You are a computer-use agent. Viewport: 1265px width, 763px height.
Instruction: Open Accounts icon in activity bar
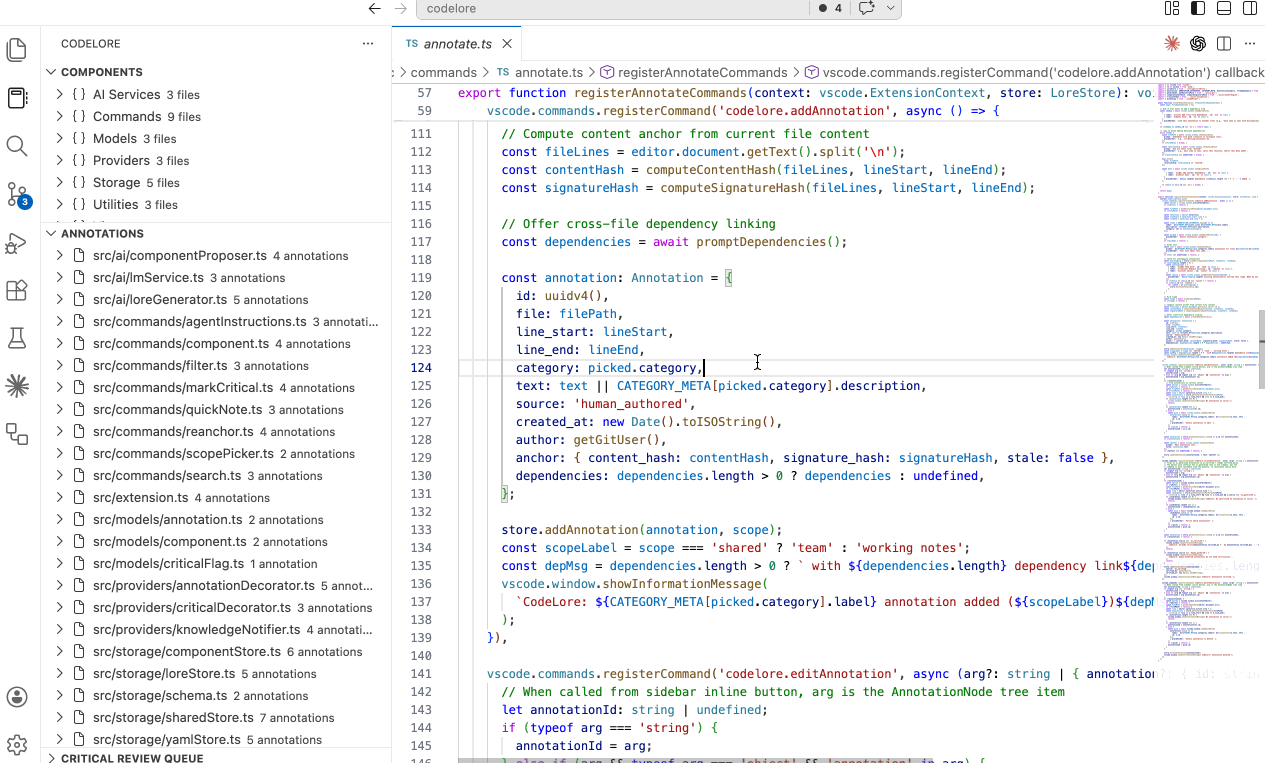pyautogui.click(x=17, y=697)
